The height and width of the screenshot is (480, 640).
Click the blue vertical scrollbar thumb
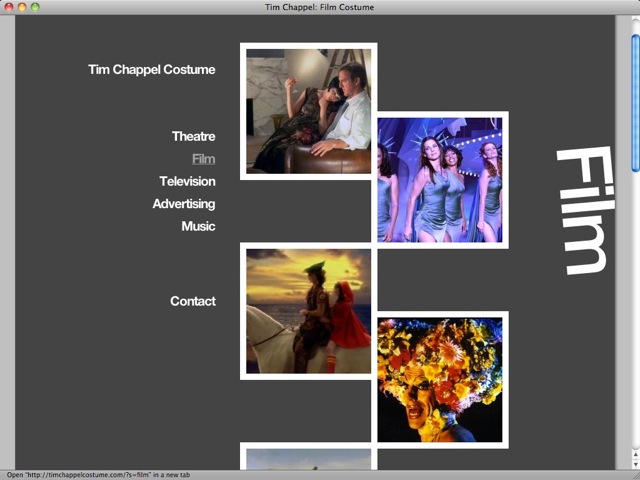(x=636, y=103)
